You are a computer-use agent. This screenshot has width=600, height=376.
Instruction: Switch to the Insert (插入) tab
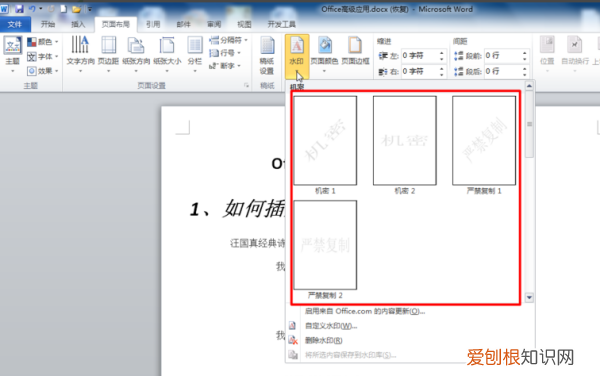(78, 24)
